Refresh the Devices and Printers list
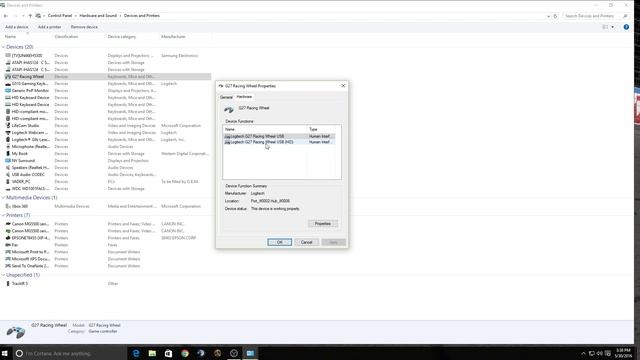640x360 pixels. tap(555, 16)
